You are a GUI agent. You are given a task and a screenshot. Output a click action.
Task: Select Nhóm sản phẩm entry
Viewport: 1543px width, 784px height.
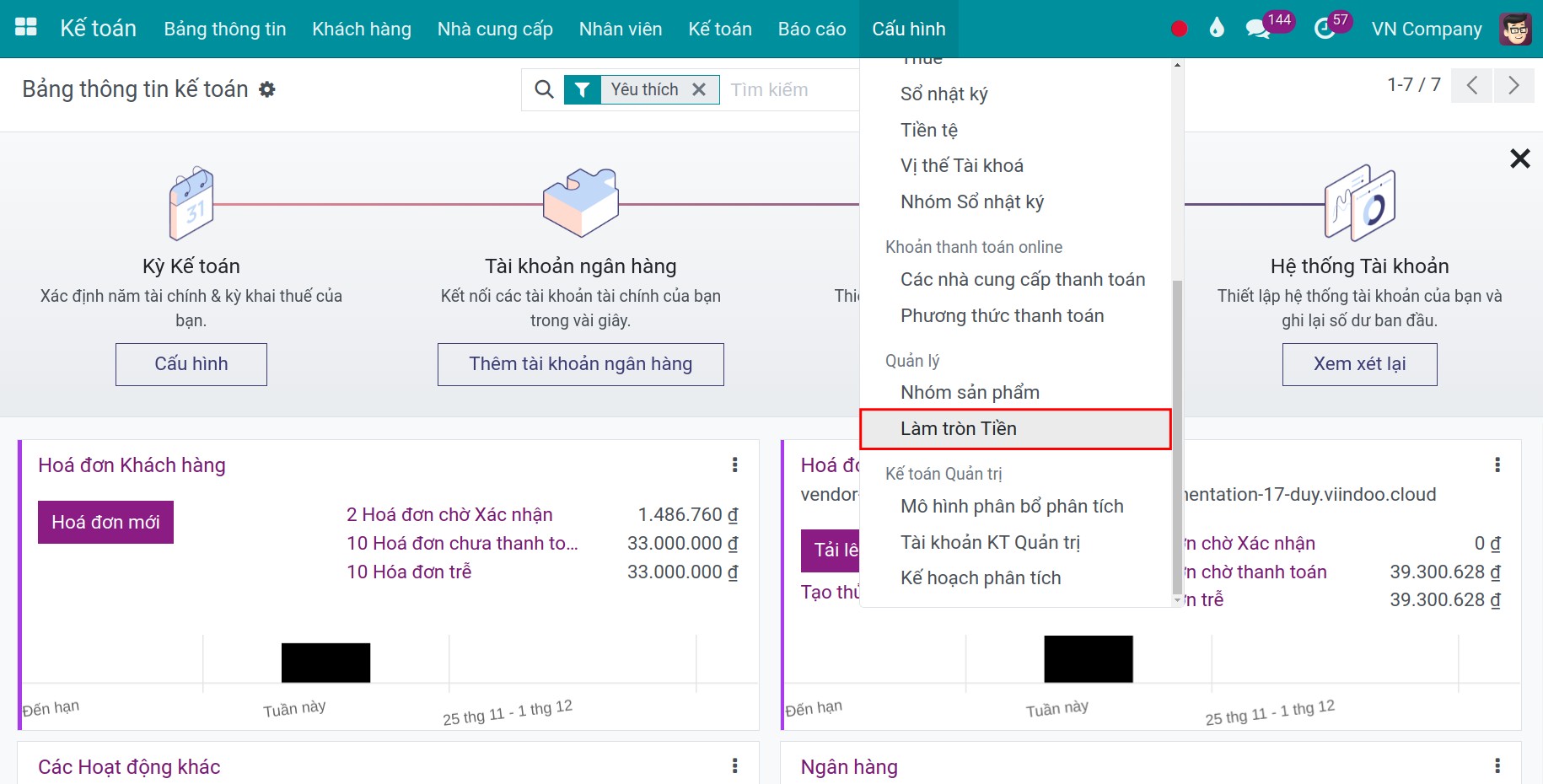click(1015, 392)
